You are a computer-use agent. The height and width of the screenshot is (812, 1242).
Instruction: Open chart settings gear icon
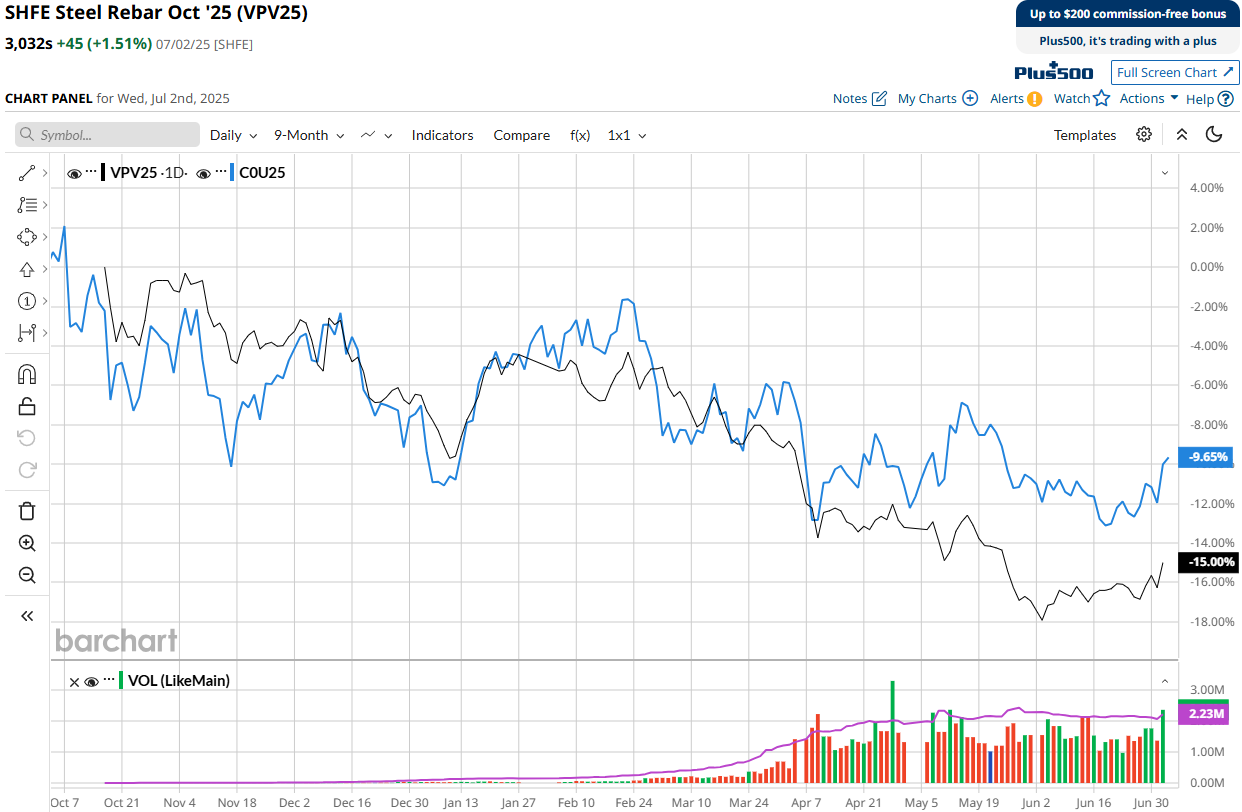(1144, 135)
